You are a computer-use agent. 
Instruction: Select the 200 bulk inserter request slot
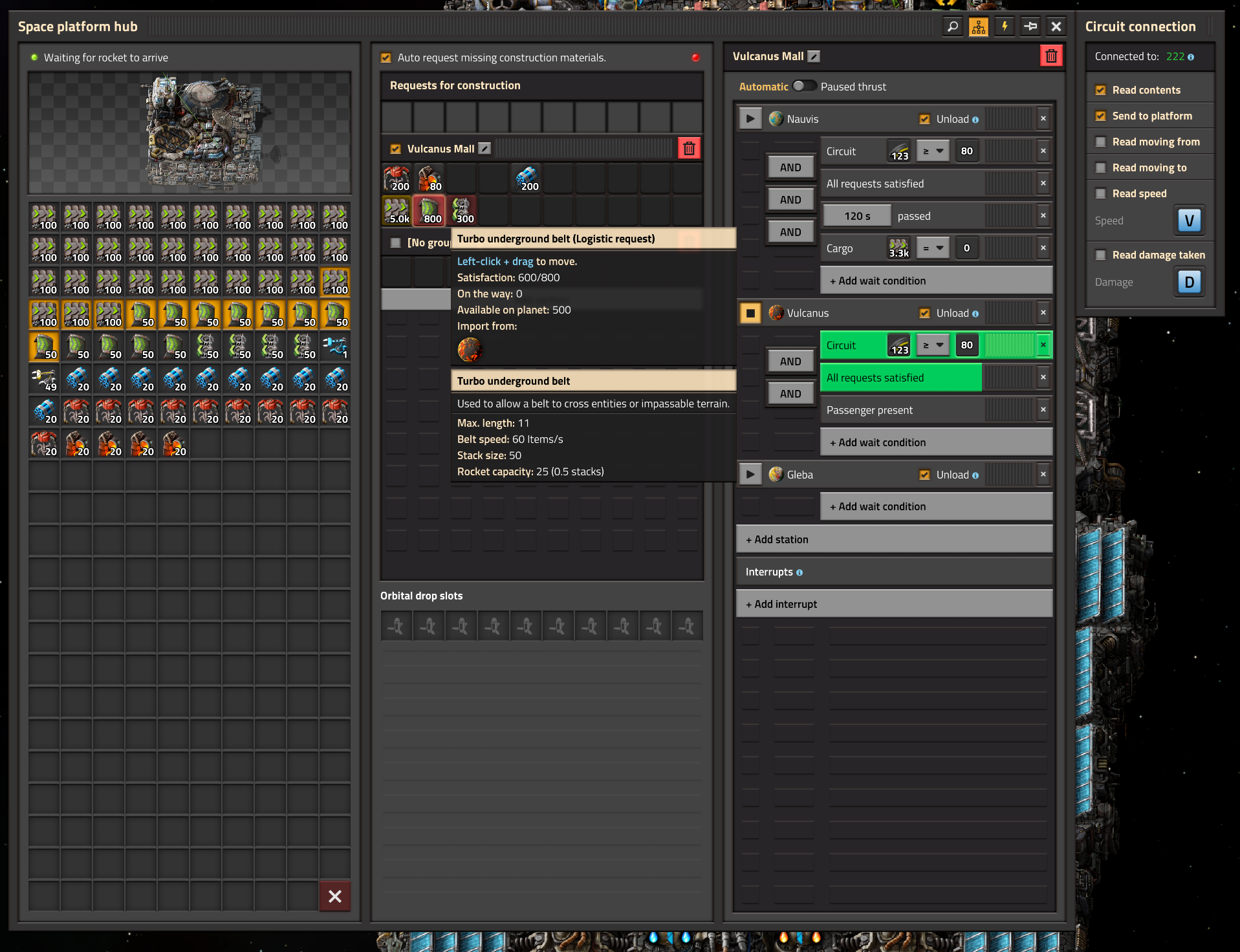[527, 178]
